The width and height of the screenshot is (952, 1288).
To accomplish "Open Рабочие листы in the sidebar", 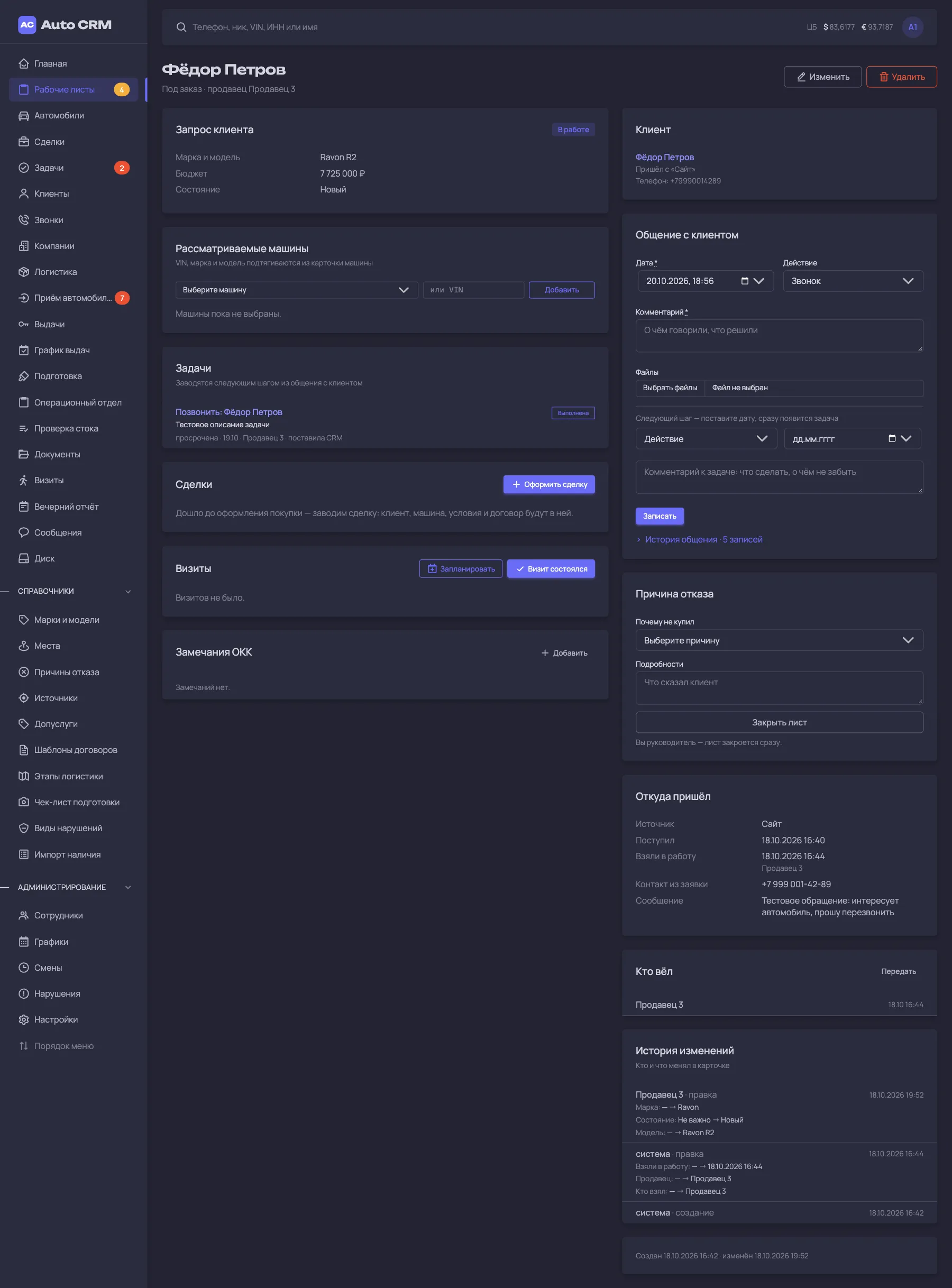I will 73,89.
